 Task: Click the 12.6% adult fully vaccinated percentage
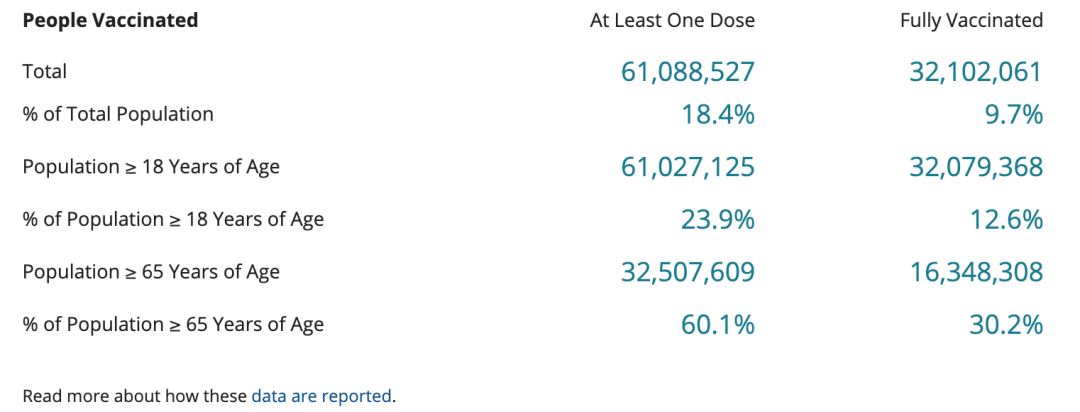coord(1006,220)
